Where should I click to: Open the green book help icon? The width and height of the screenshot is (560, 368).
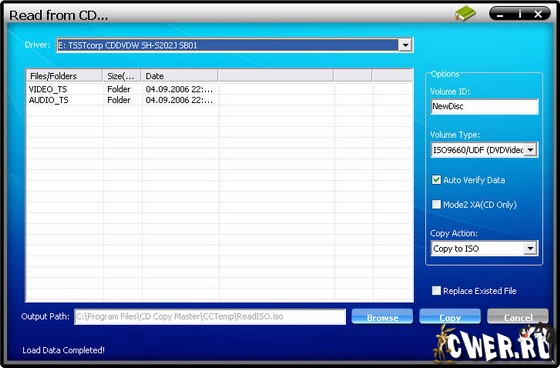pos(465,14)
